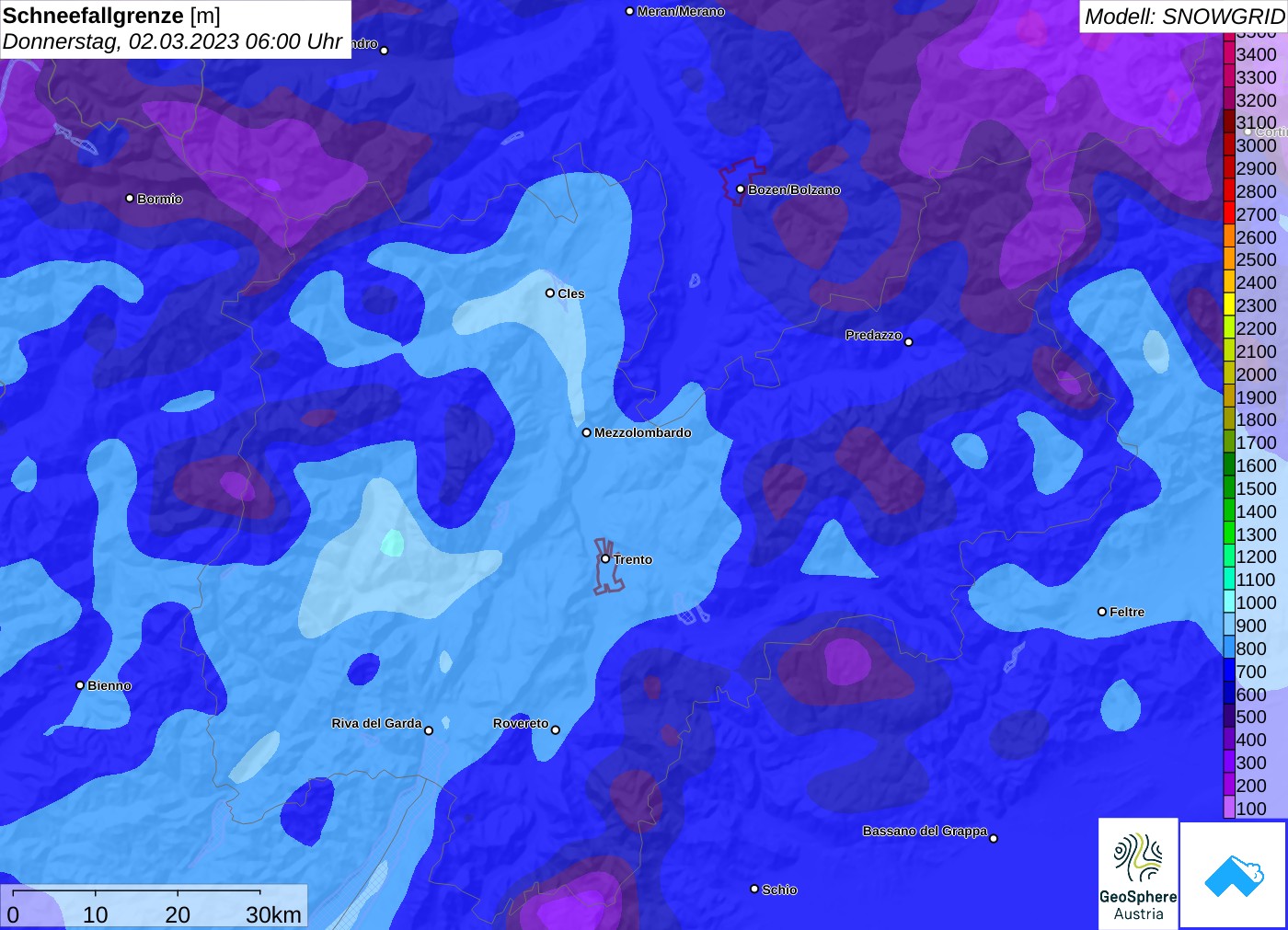1288x930 pixels.
Task: Click the Riva del Garda marker dot
Action: [x=429, y=730]
